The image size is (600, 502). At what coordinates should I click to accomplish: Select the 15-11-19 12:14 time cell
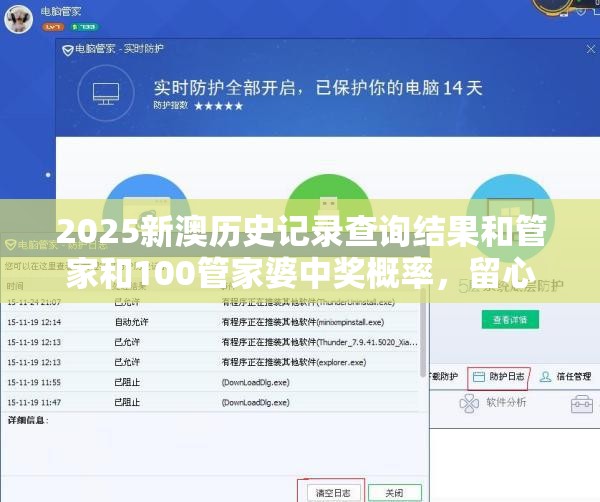point(34,322)
